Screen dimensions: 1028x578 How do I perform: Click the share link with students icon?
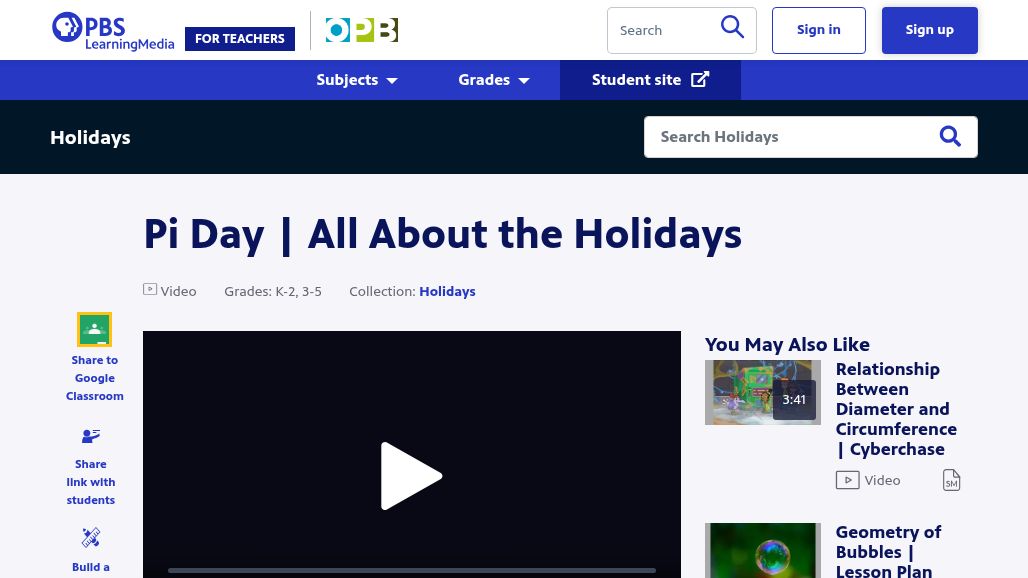(x=90, y=436)
